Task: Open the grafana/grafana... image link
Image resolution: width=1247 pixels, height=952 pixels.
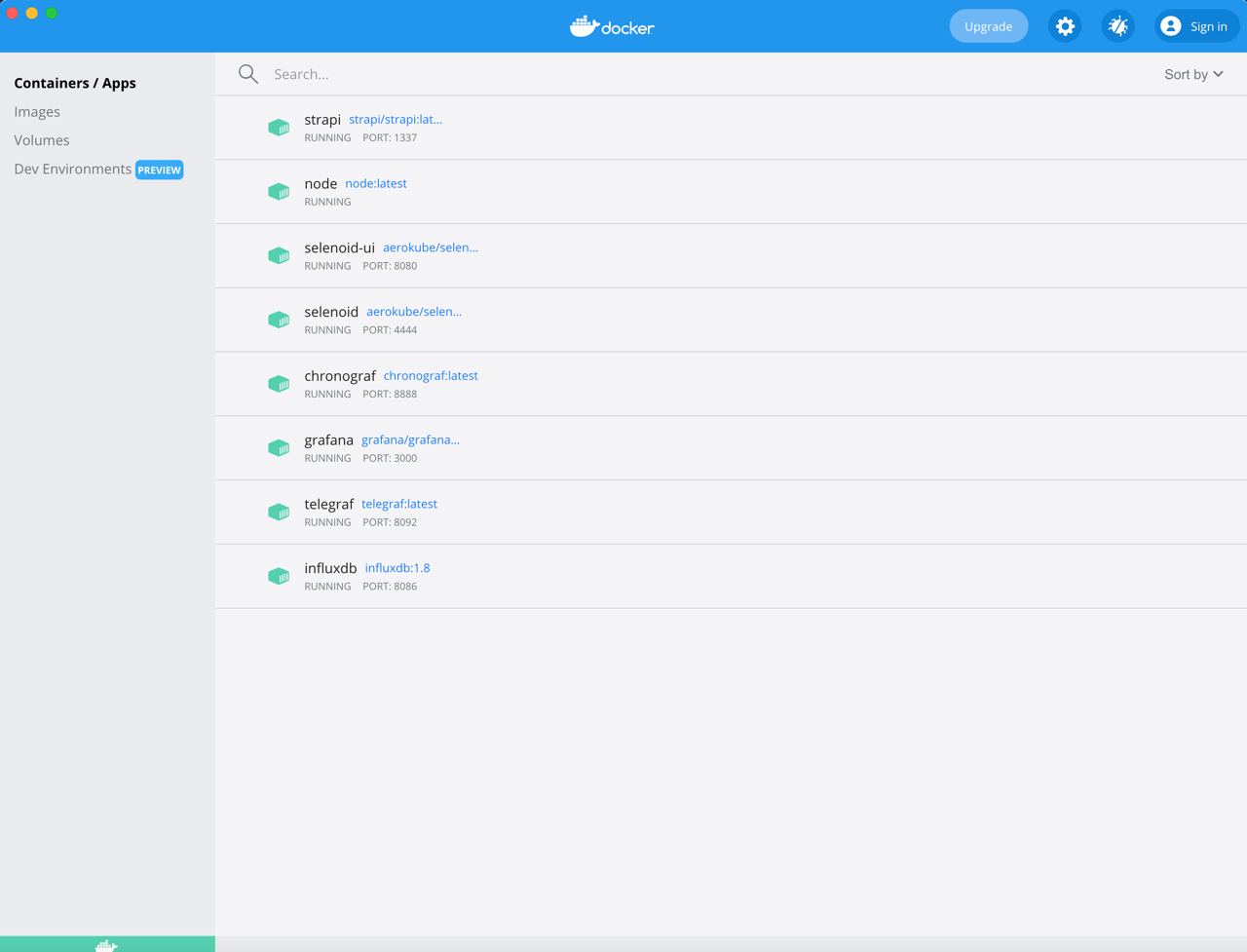Action: [410, 439]
